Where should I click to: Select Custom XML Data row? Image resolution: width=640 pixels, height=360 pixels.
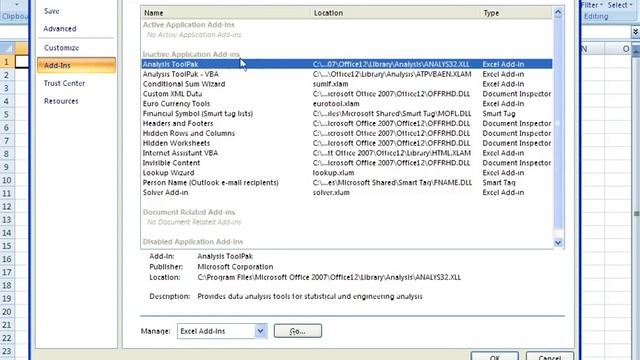(347, 94)
